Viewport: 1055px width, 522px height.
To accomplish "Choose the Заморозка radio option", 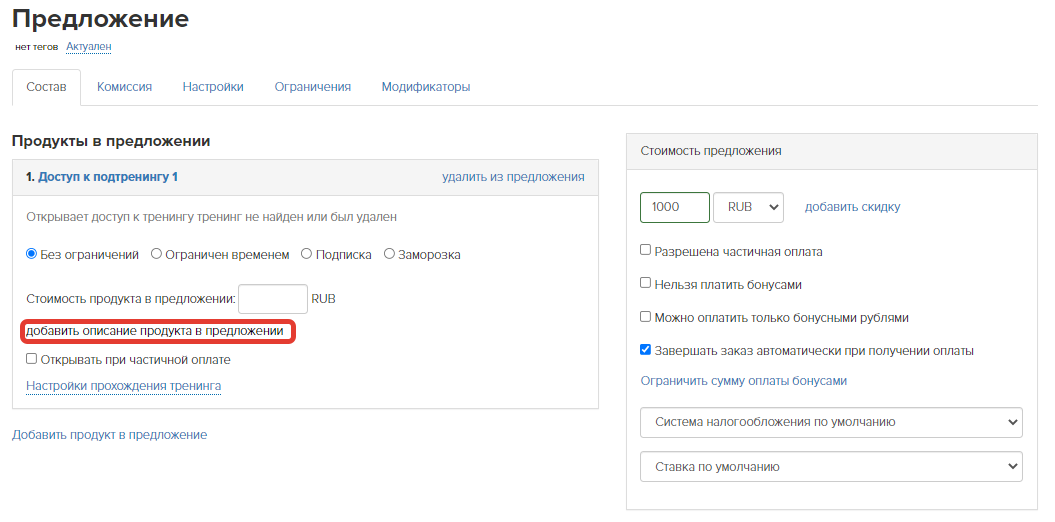I will click(389, 254).
